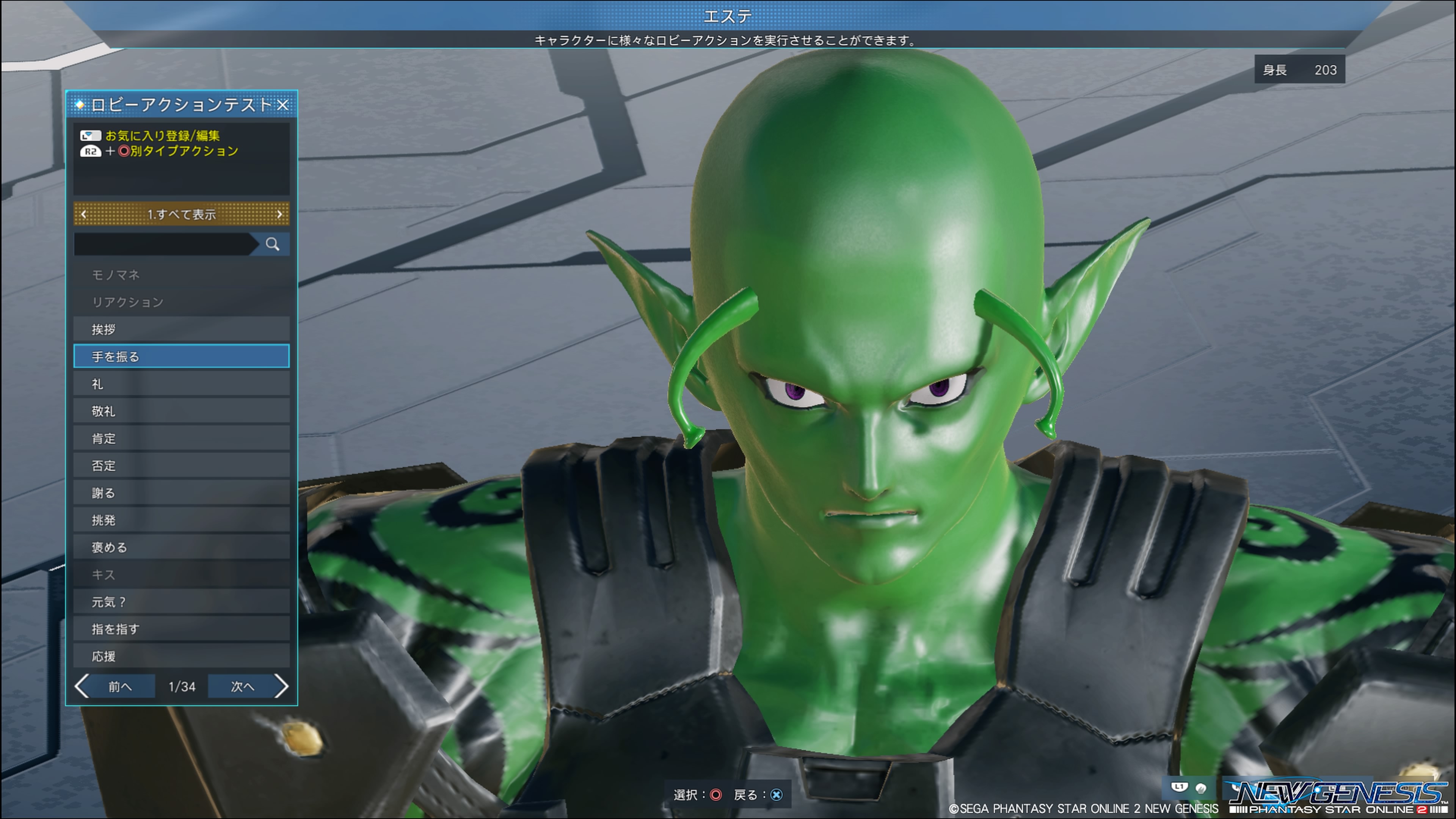
Task: Select the モノマネ lobby action
Action: pyautogui.click(x=182, y=275)
